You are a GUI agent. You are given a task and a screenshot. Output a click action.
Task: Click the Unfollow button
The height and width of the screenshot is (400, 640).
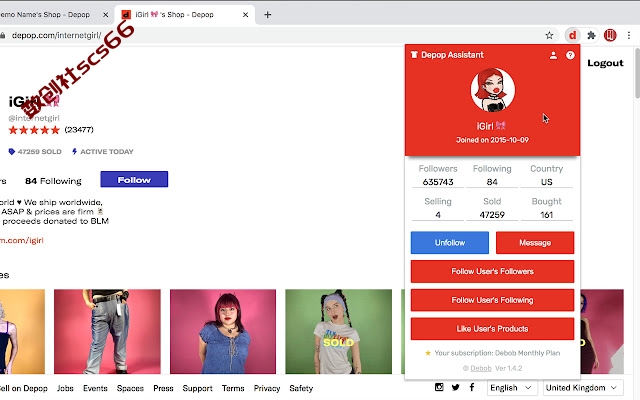[x=450, y=242]
